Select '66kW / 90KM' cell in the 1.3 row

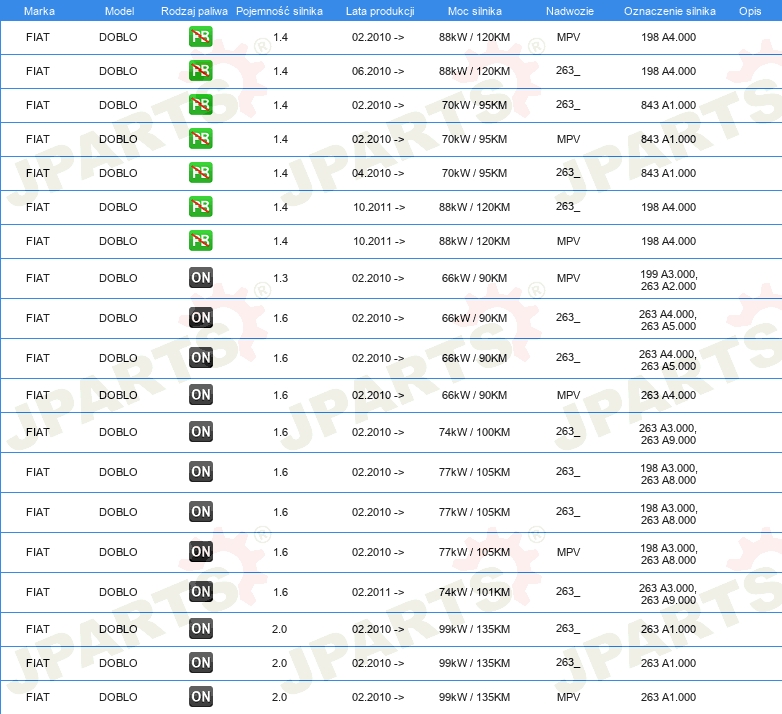click(474, 278)
